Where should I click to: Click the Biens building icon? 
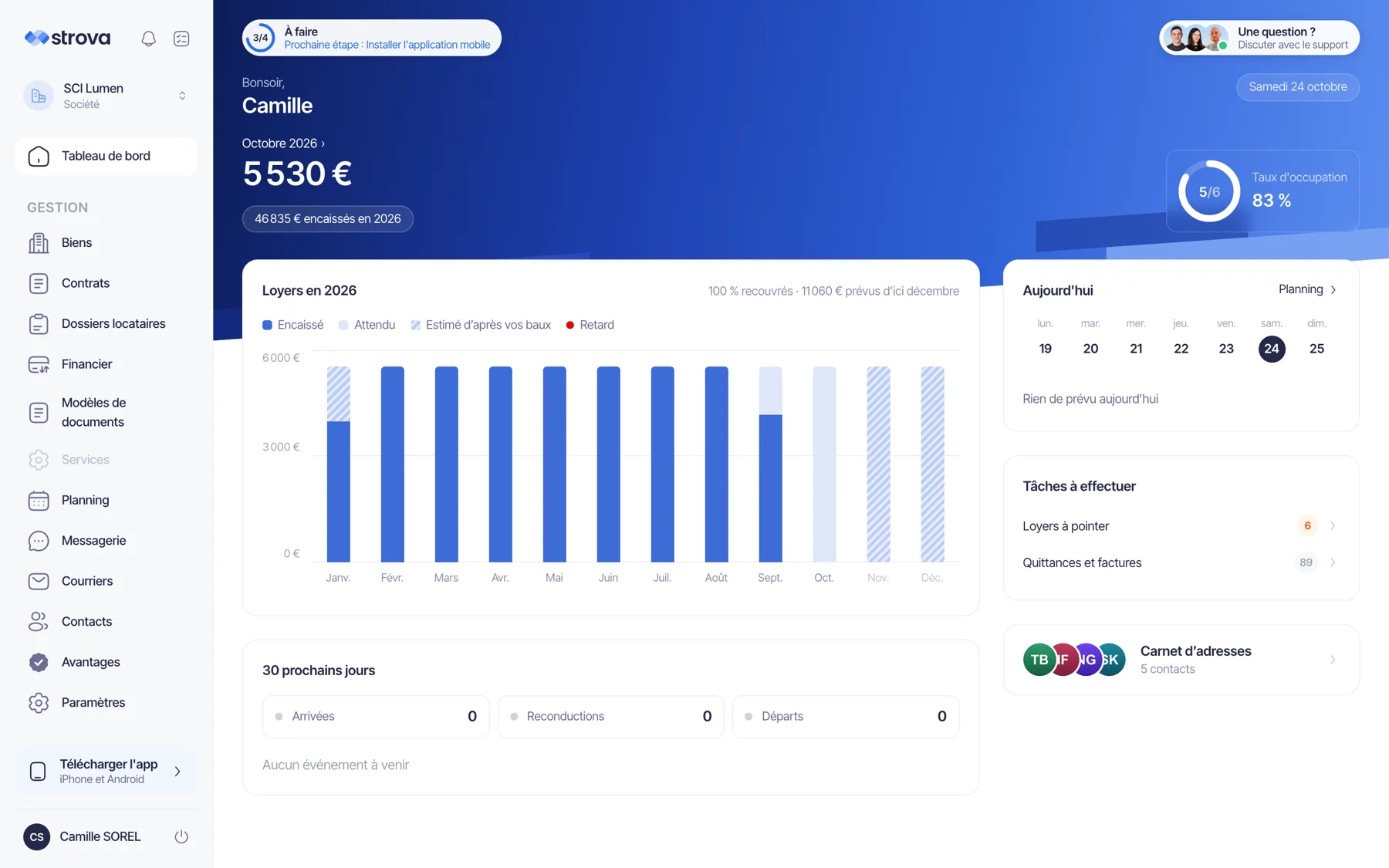(x=39, y=242)
